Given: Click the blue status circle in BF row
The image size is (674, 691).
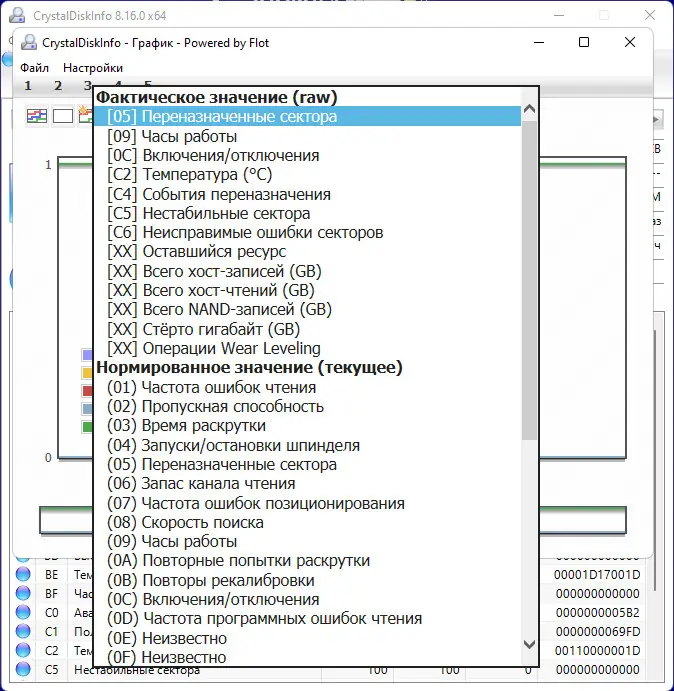Looking at the screenshot, I should [23, 593].
